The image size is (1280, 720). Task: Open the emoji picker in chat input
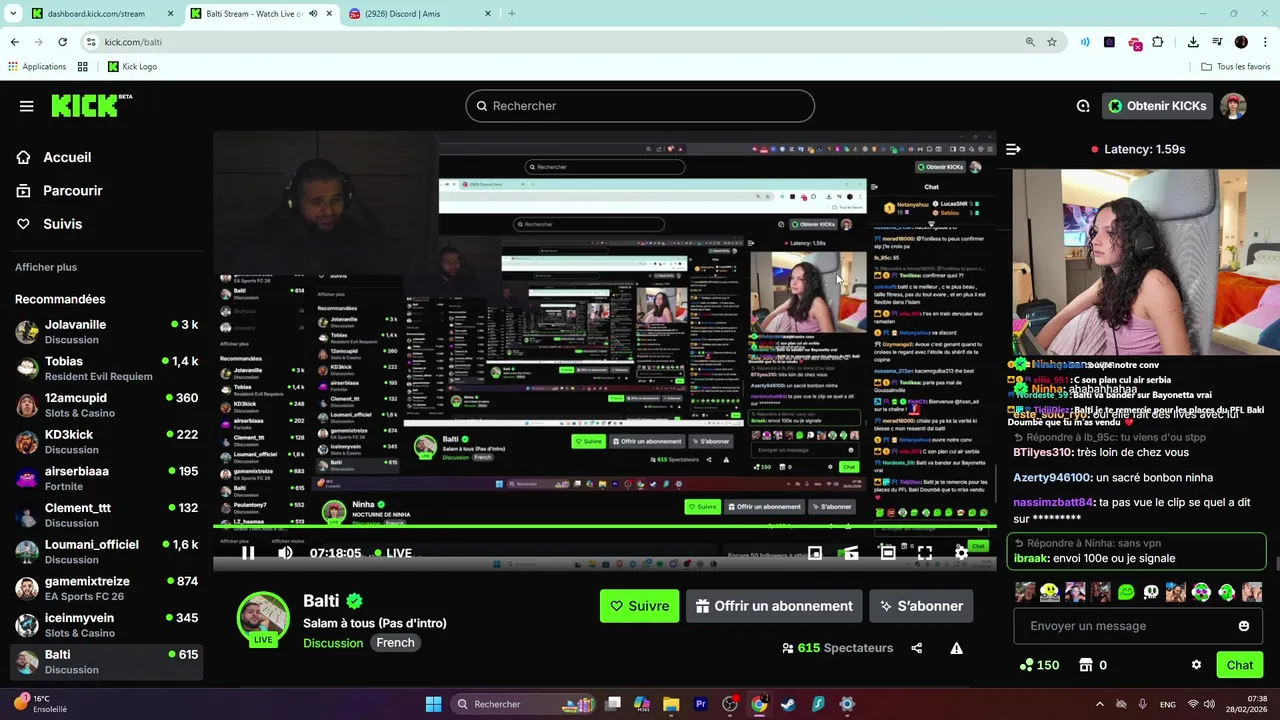point(1244,626)
